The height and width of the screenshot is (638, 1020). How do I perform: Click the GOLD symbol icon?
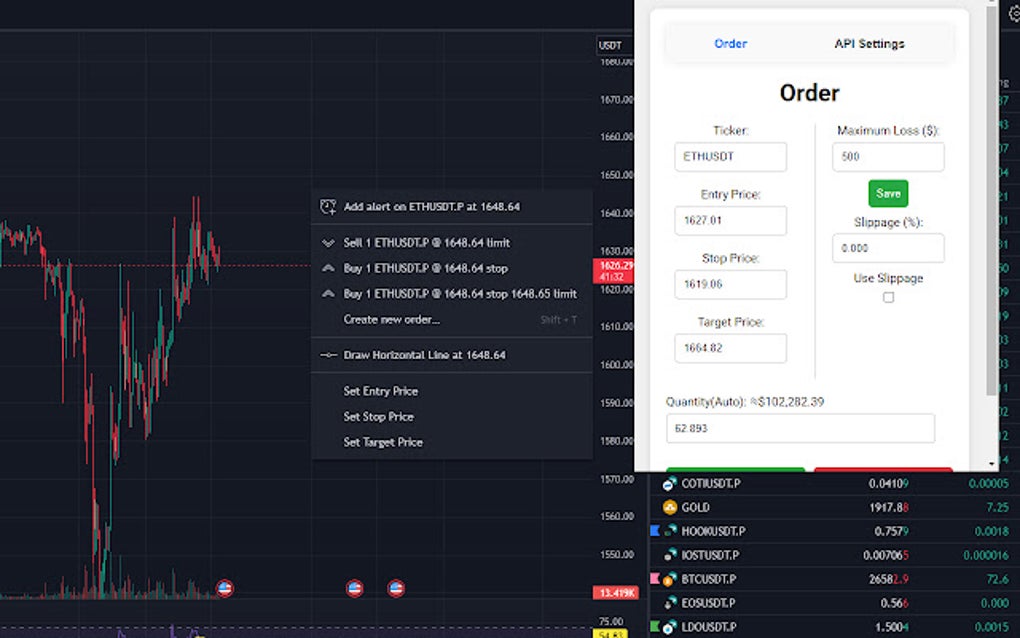click(668, 507)
